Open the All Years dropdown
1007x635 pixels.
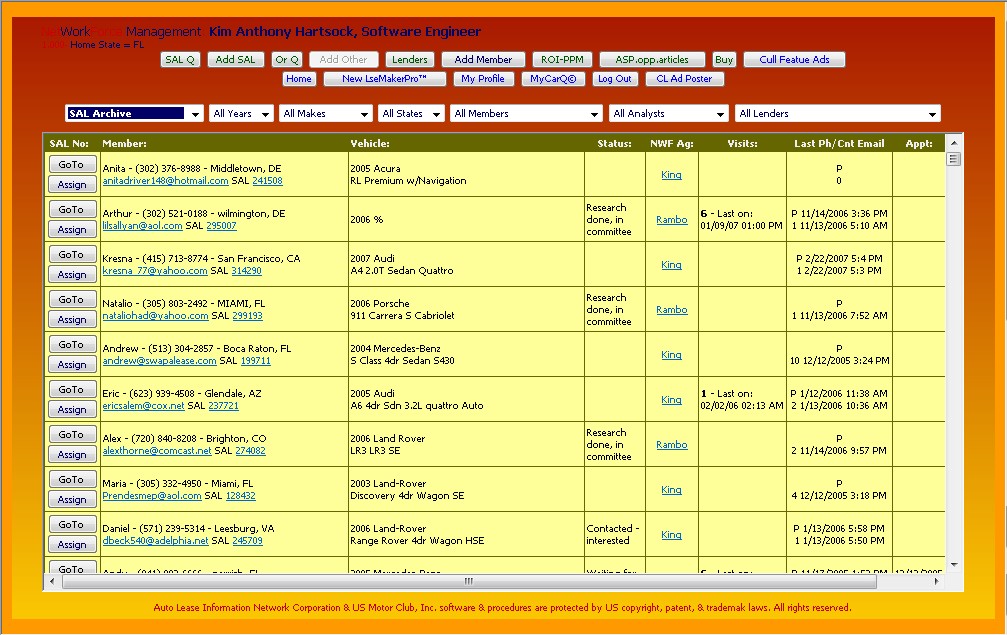[241, 114]
